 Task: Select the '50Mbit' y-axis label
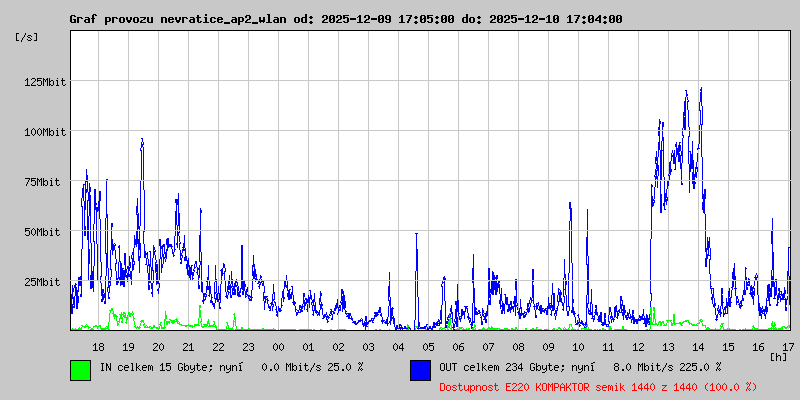[42, 232]
